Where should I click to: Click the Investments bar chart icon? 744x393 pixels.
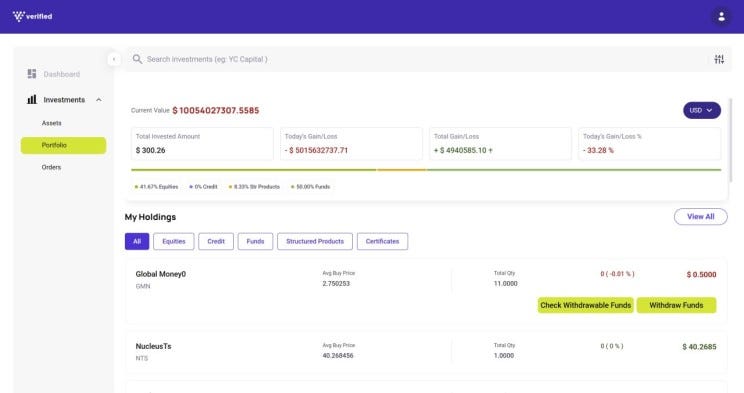click(x=32, y=100)
